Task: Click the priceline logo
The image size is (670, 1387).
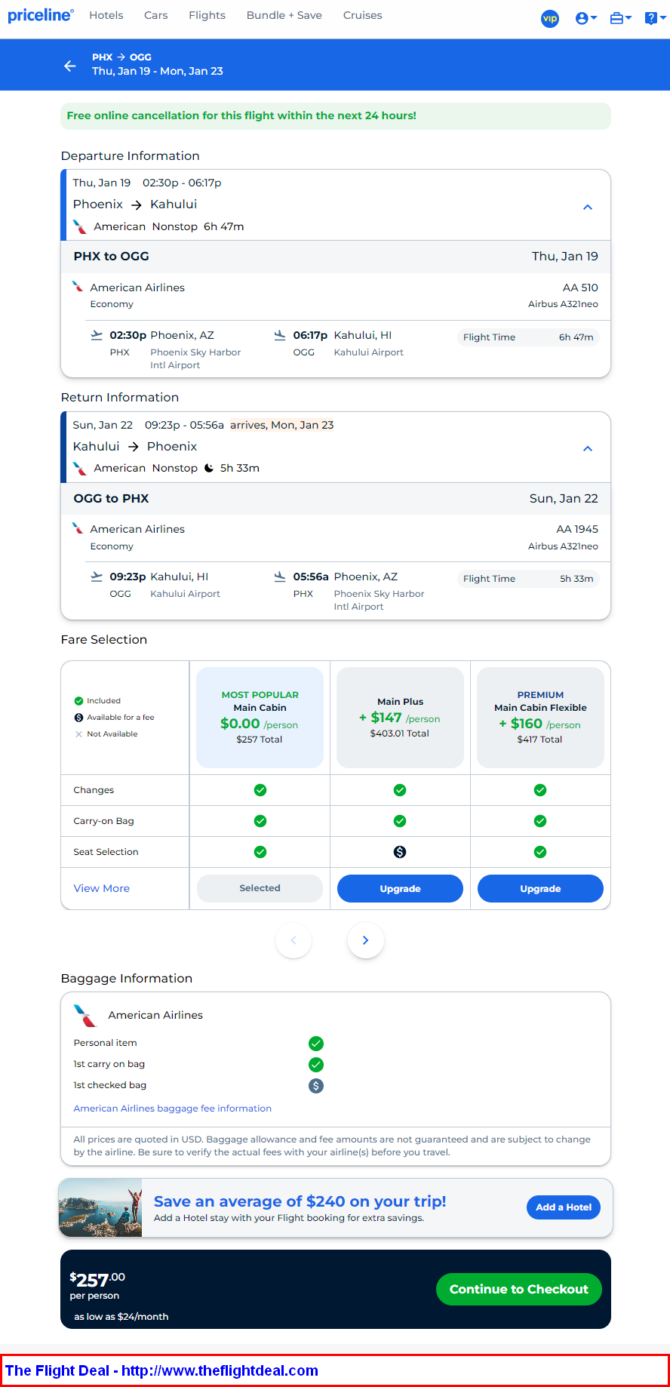Action: click(40, 15)
